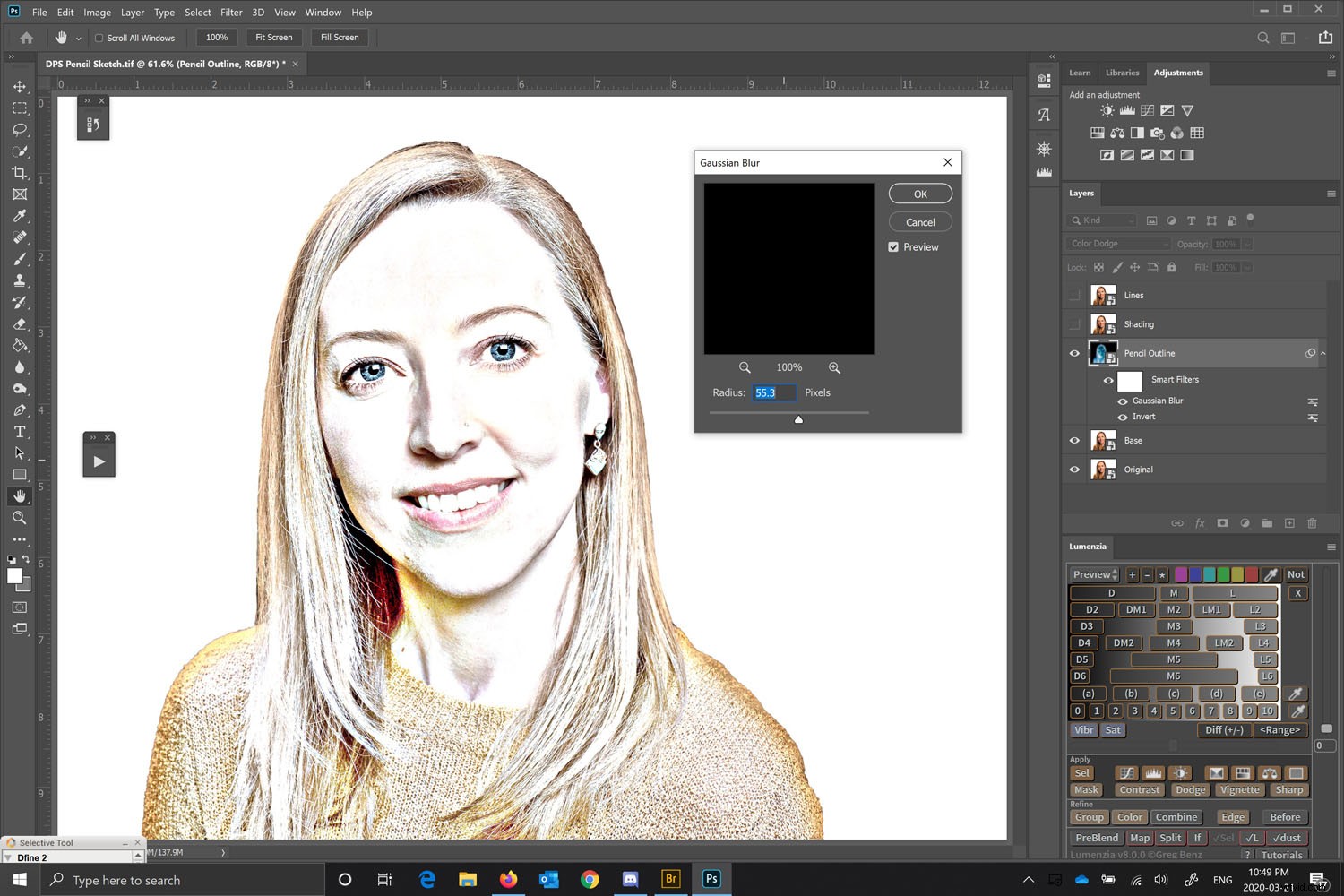Add a Brightness/Contrast adjustment layer
Image resolution: width=1344 pixels, height=896 pixels.
(x=1106, y=109)
